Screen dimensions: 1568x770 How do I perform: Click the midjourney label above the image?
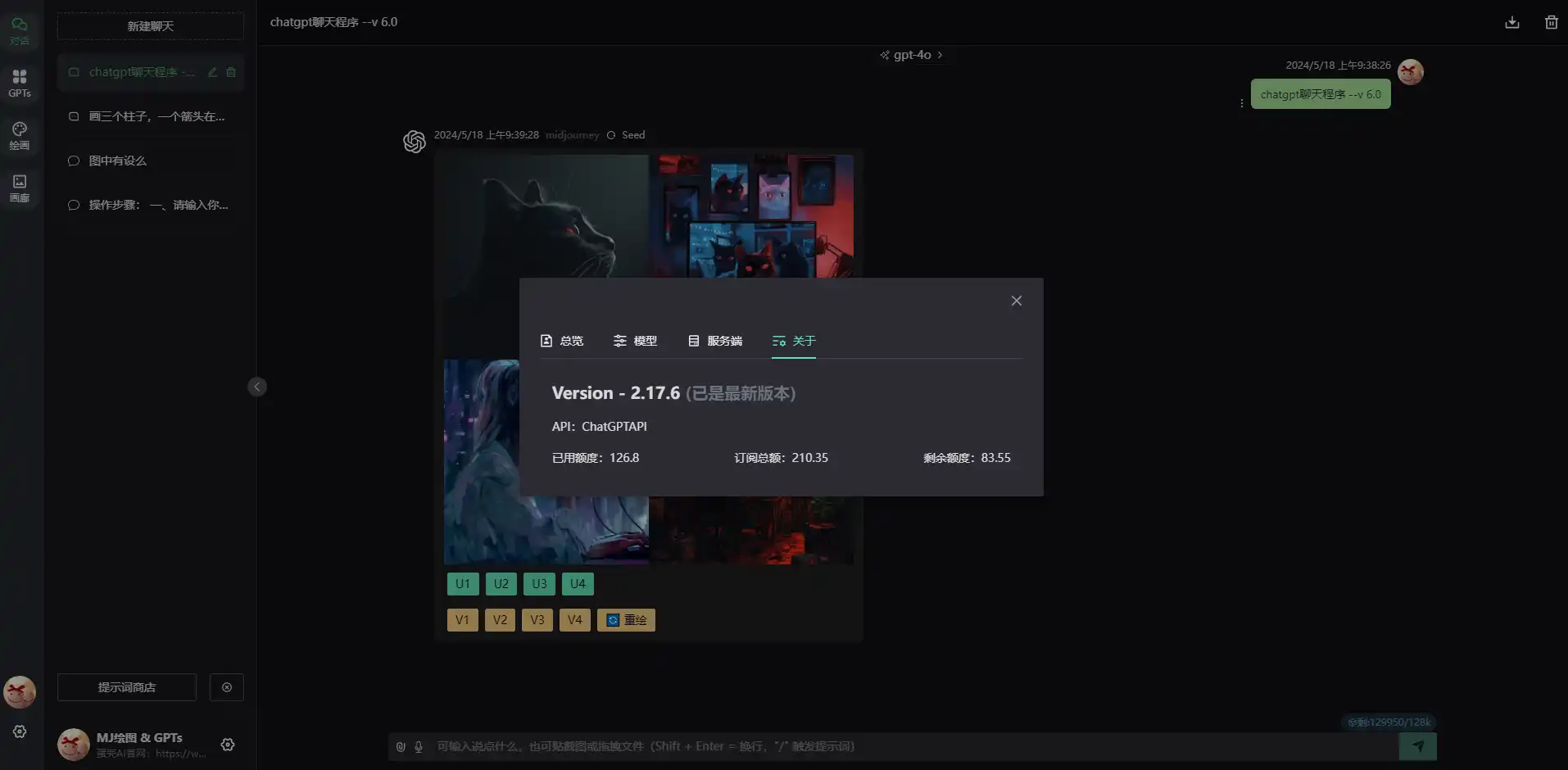tap(572, 135)
